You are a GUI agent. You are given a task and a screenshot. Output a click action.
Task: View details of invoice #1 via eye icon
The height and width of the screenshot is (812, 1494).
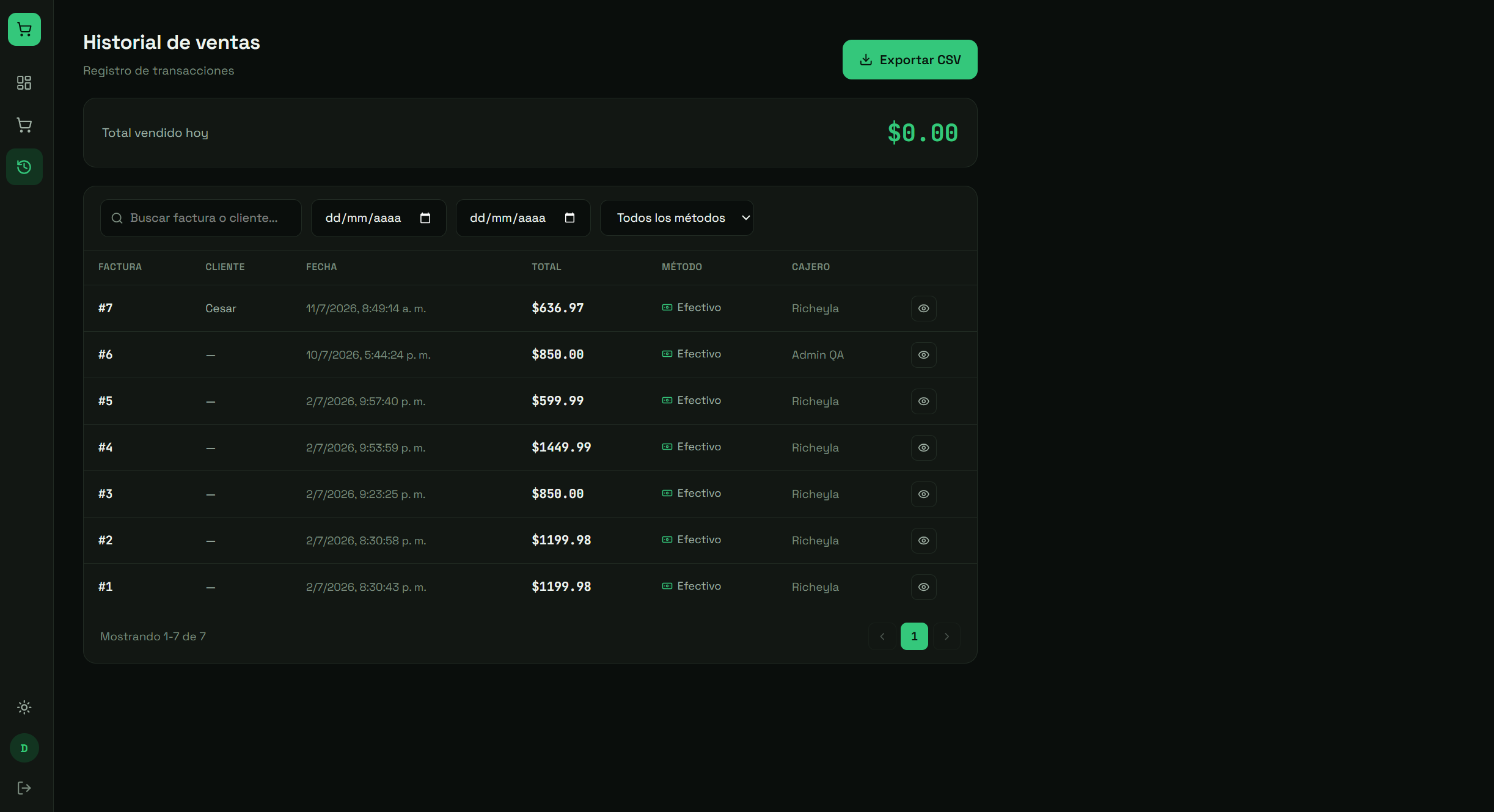924,587
